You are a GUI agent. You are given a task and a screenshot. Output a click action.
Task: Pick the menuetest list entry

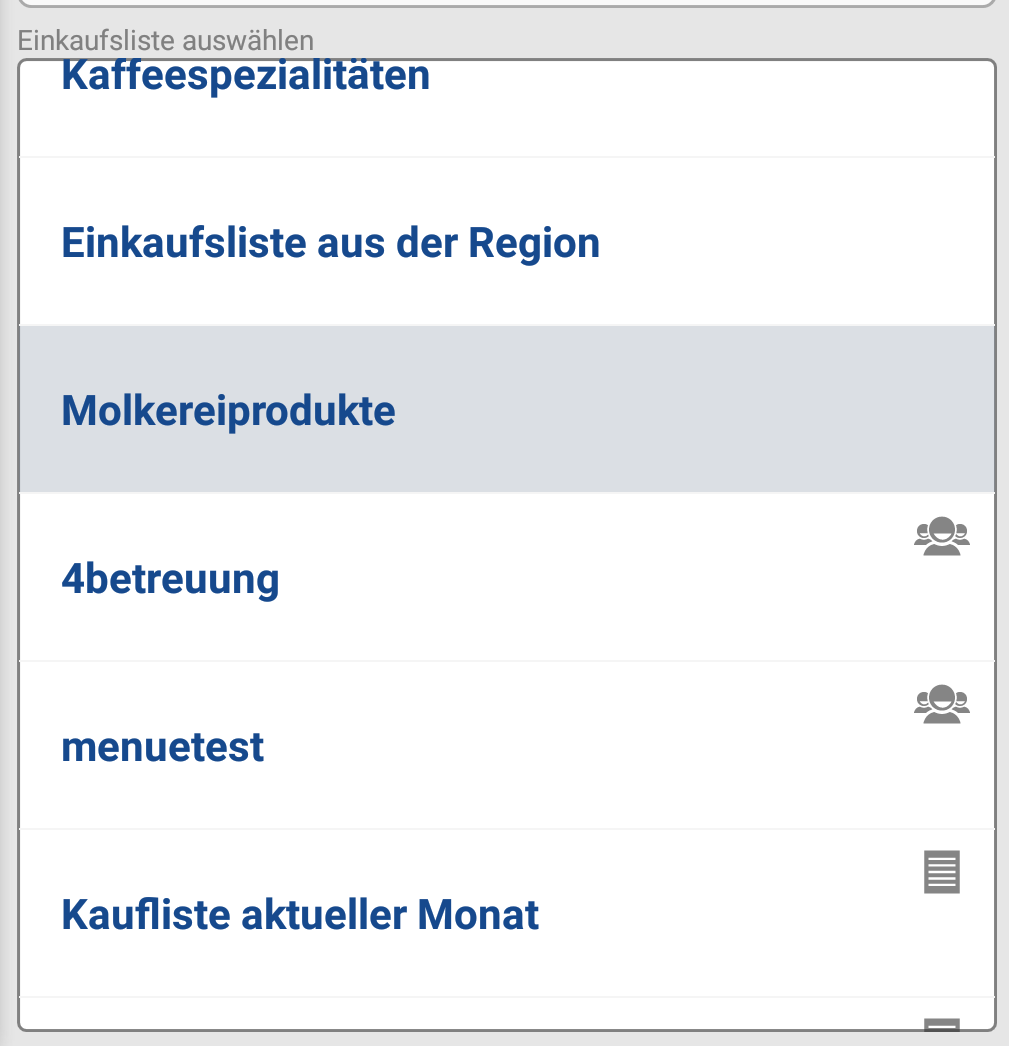163,747
